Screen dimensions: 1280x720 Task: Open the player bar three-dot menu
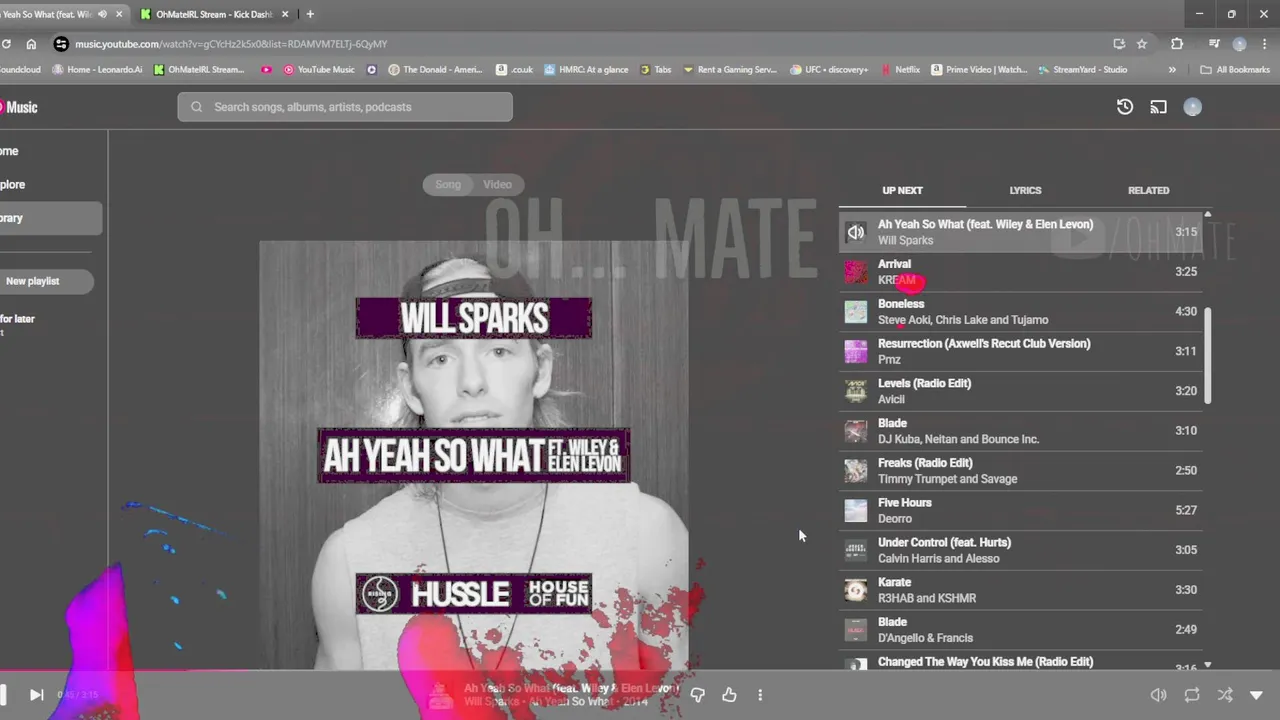point(760,695)
